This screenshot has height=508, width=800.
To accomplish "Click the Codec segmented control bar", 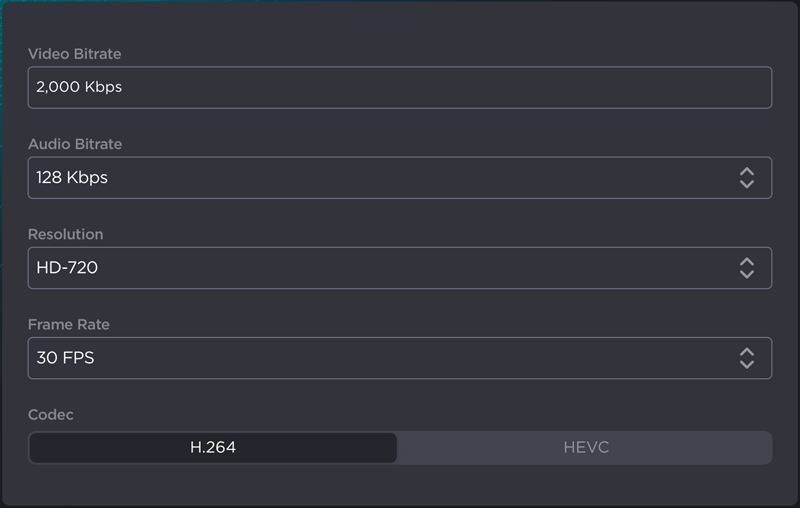I will (400, 448).
